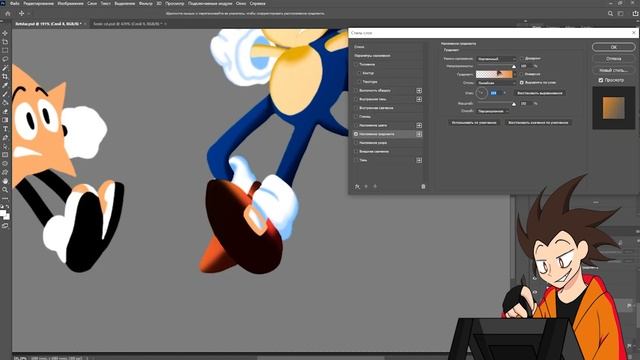
Task: Select the Rectangular Marquee tool
Action: (5, 50)
